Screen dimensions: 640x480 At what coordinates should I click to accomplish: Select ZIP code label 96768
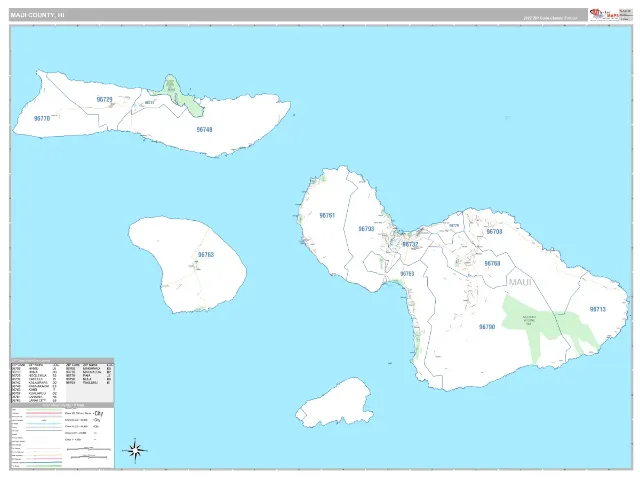[x=492, y=264]
